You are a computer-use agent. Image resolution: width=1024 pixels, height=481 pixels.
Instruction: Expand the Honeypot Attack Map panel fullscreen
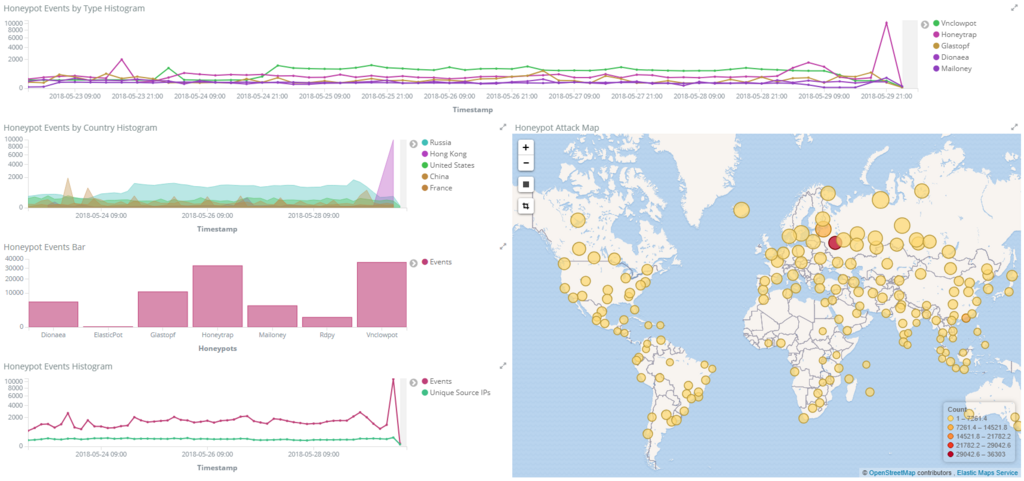tap(1014, 127)
